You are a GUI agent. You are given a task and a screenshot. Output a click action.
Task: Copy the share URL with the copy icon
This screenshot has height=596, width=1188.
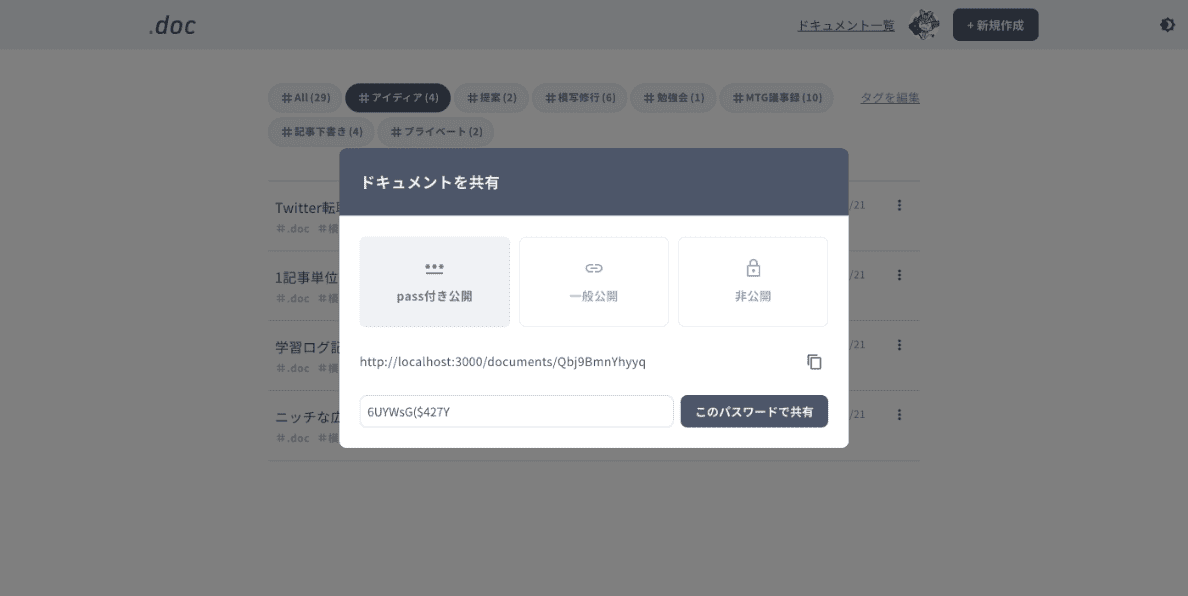(814, 362)
